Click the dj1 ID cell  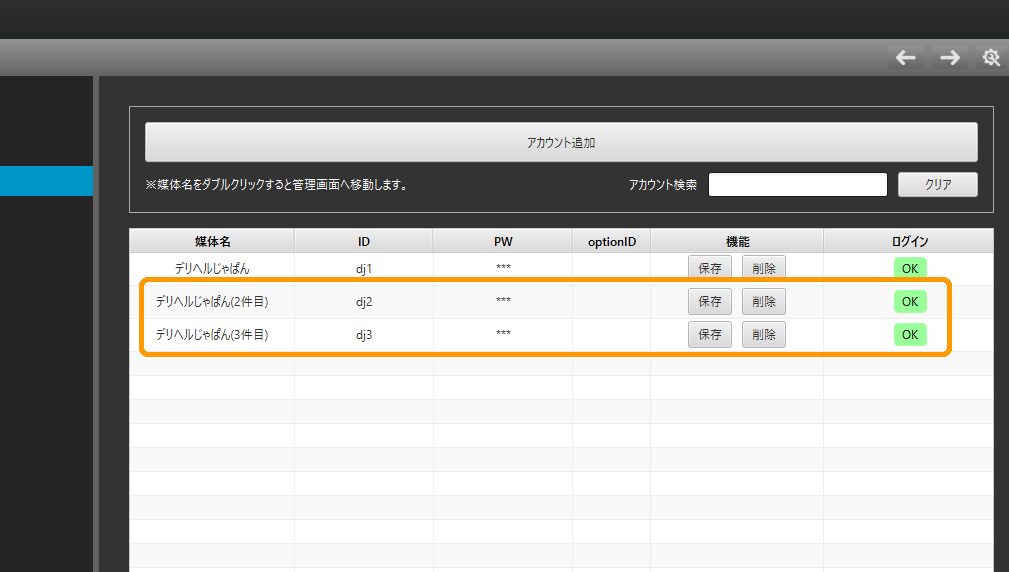364,269
